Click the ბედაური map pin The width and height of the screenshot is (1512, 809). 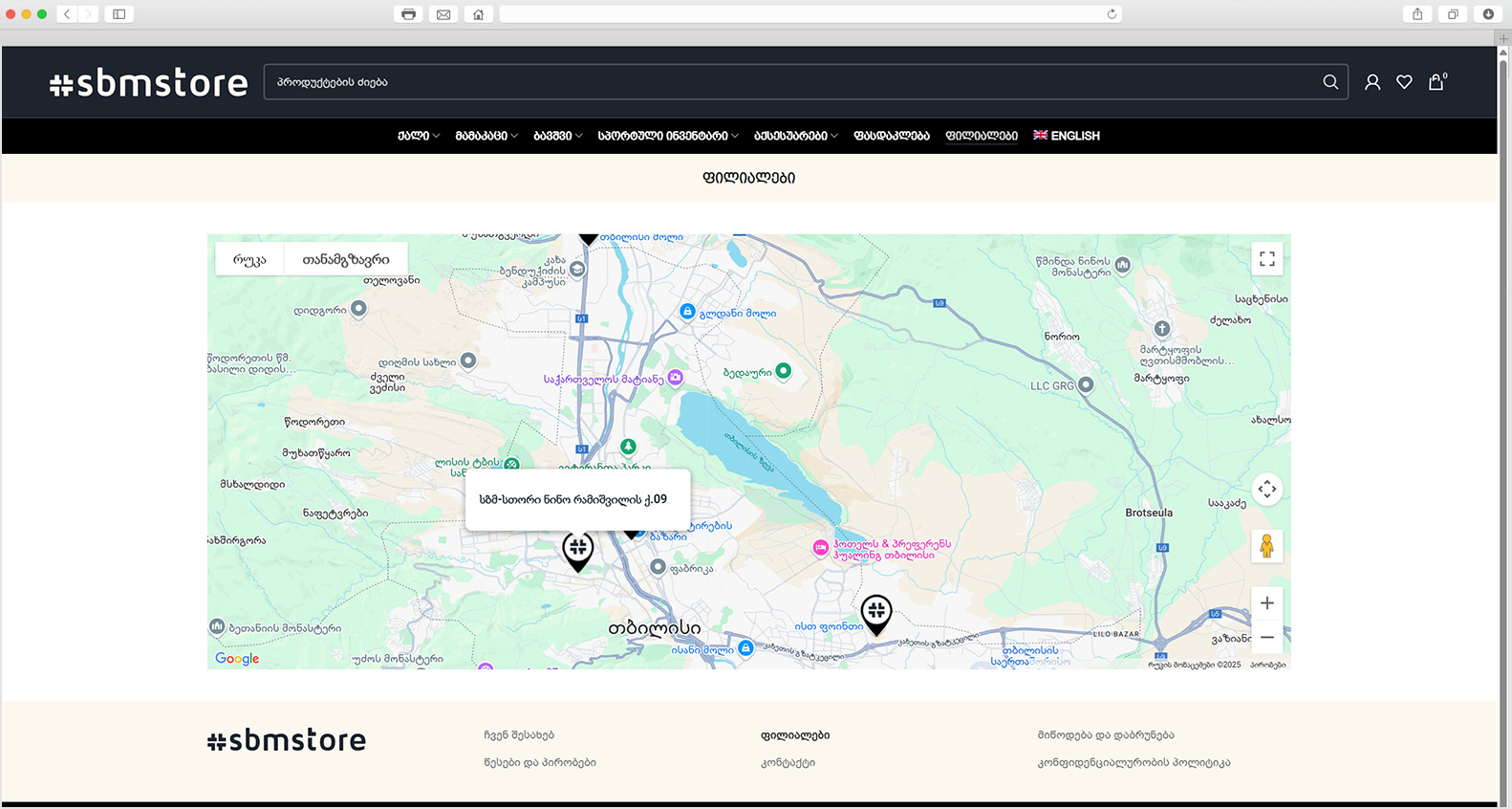783,371
